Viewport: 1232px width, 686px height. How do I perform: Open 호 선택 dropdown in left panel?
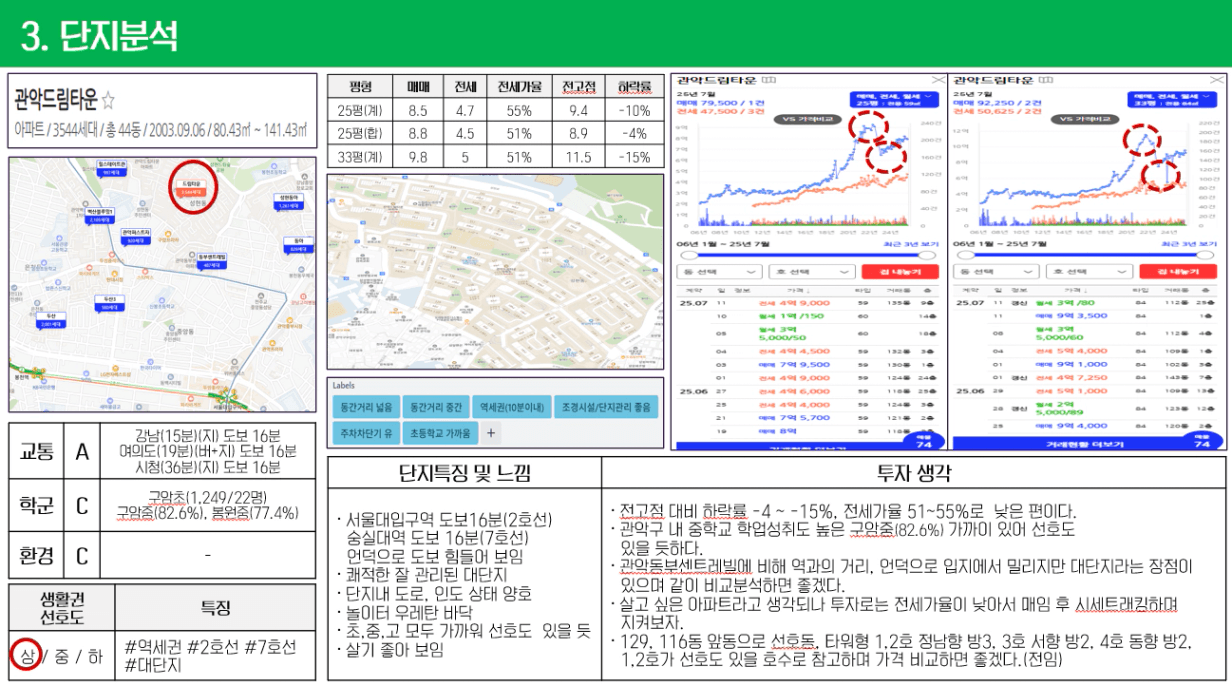811,271
